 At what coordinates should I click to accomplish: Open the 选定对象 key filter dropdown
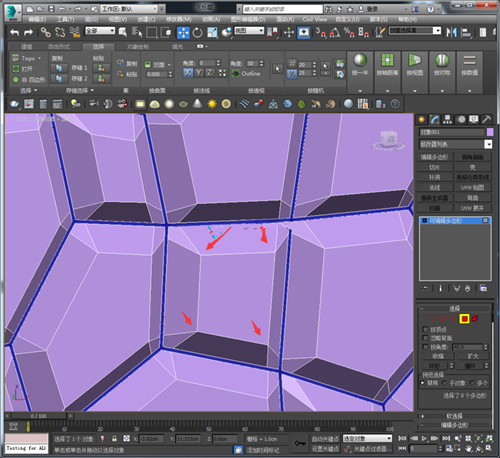click(x=367, y=438)
